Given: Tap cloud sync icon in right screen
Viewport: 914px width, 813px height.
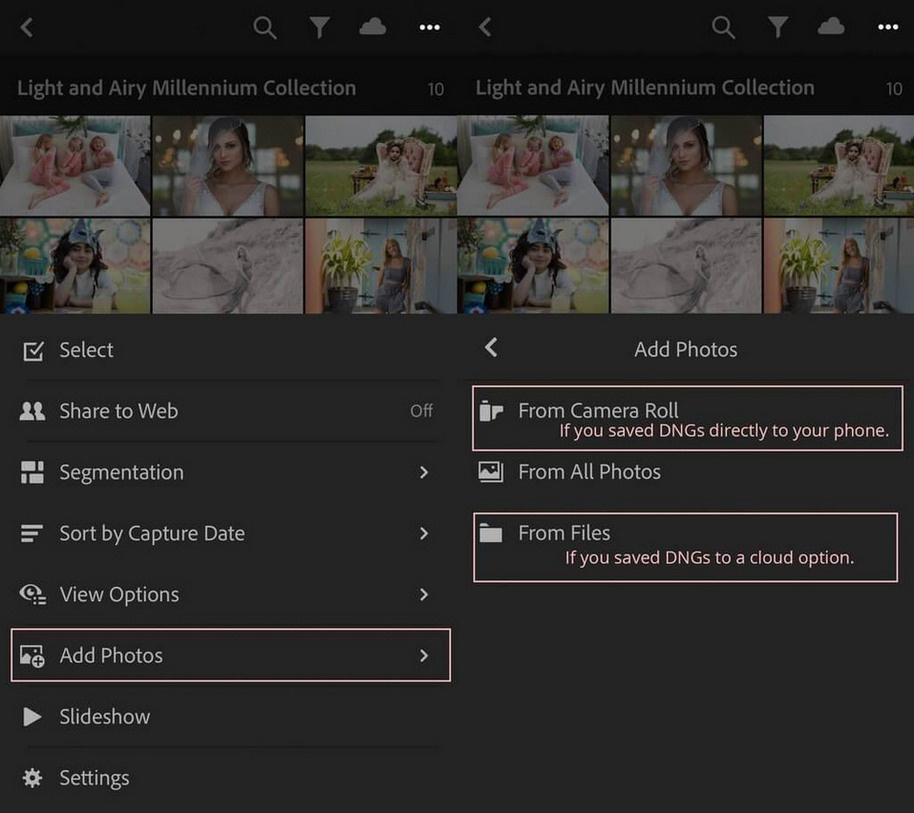Looking at the screenshot, I should [831, 28].
